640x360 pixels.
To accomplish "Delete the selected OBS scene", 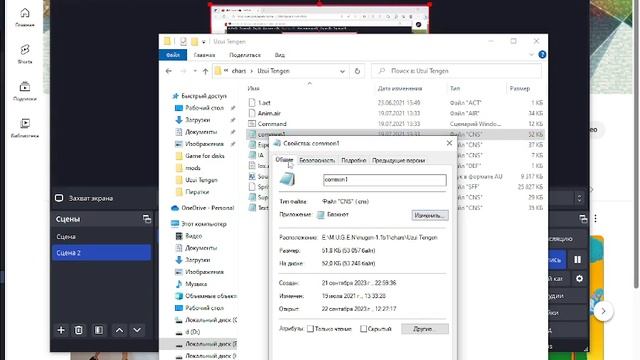I will (x=79, y=330).
